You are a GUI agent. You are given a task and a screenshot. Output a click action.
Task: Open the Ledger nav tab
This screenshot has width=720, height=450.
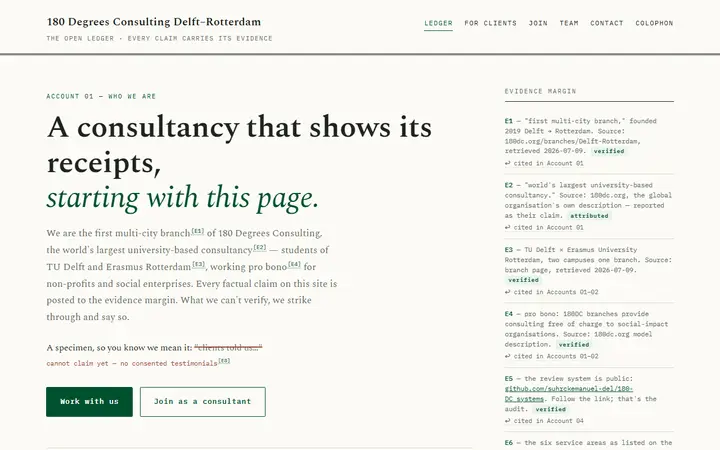[x=438, y=23]
